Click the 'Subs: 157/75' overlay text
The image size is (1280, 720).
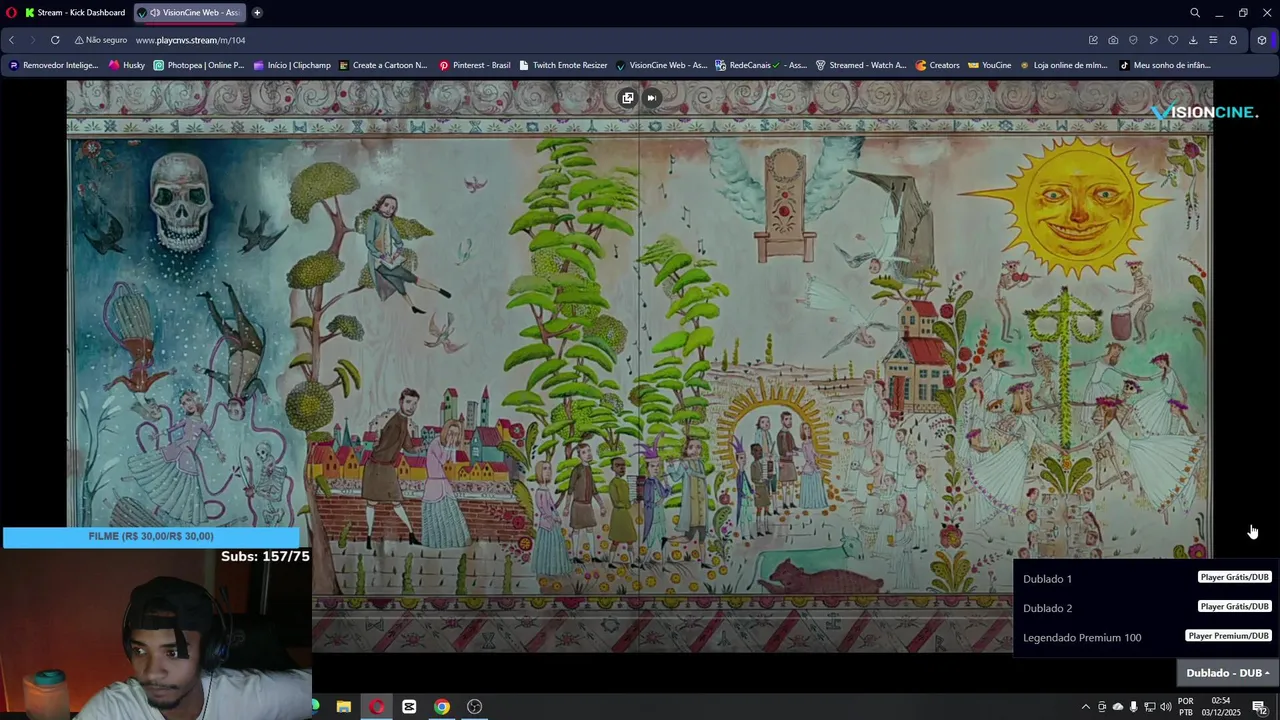pos(265,556)
